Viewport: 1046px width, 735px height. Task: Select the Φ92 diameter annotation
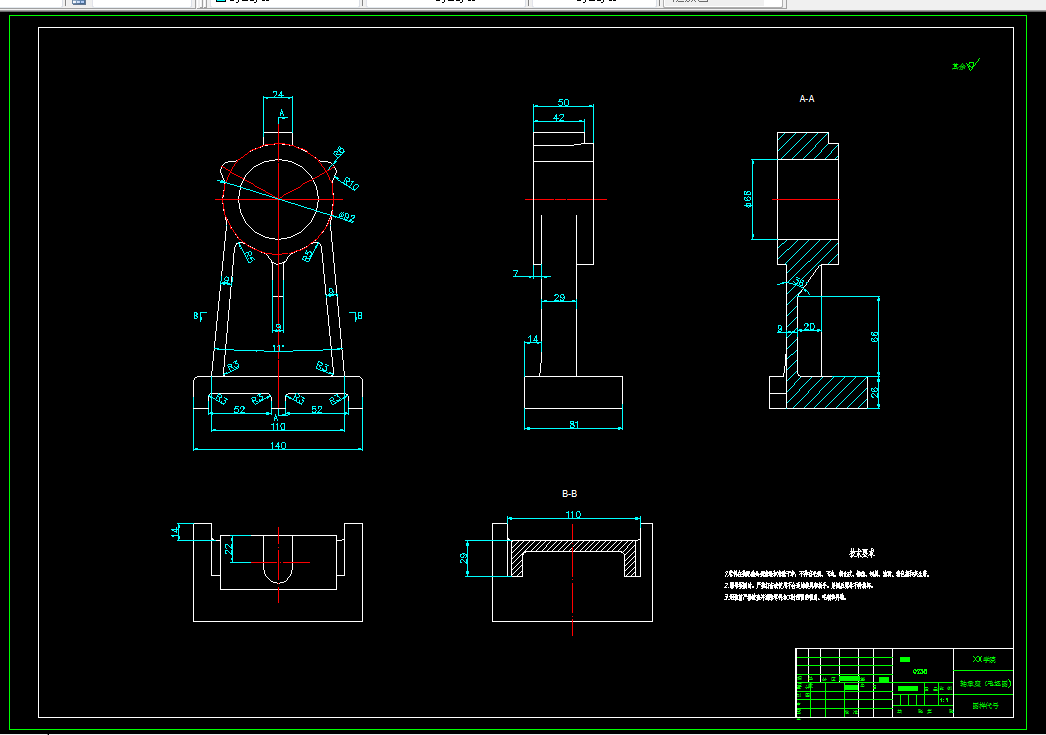(347, 217)
